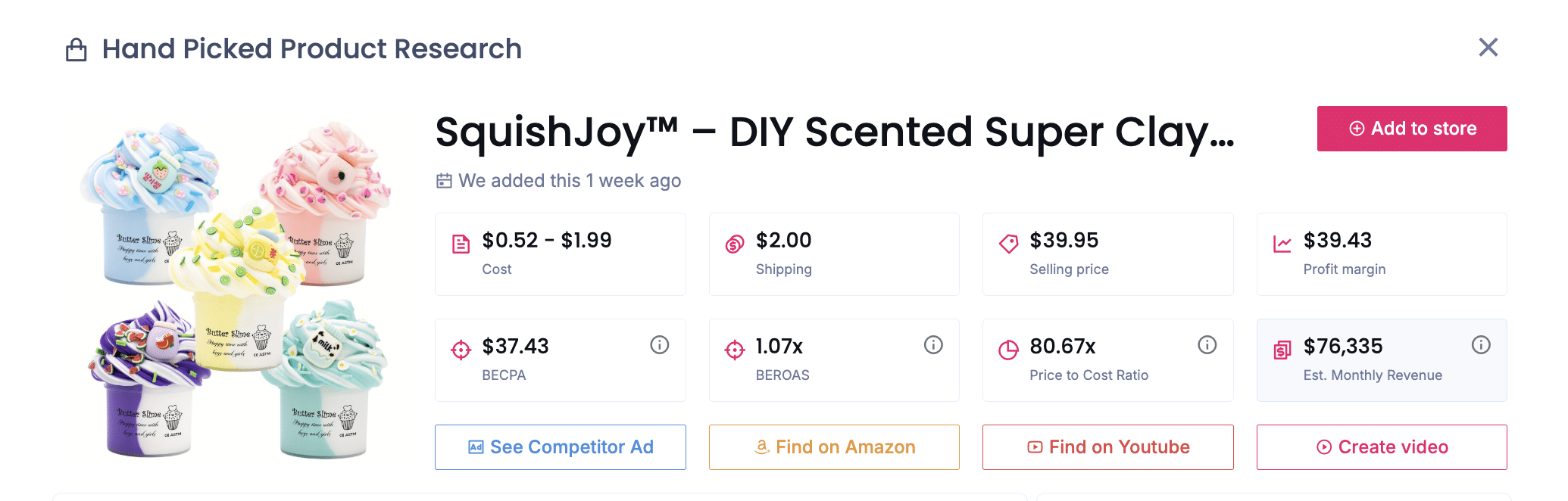Open Price to Cost Ratio info tooltip
This screenshot has width=1568, height=501.
click(1207, 345)
